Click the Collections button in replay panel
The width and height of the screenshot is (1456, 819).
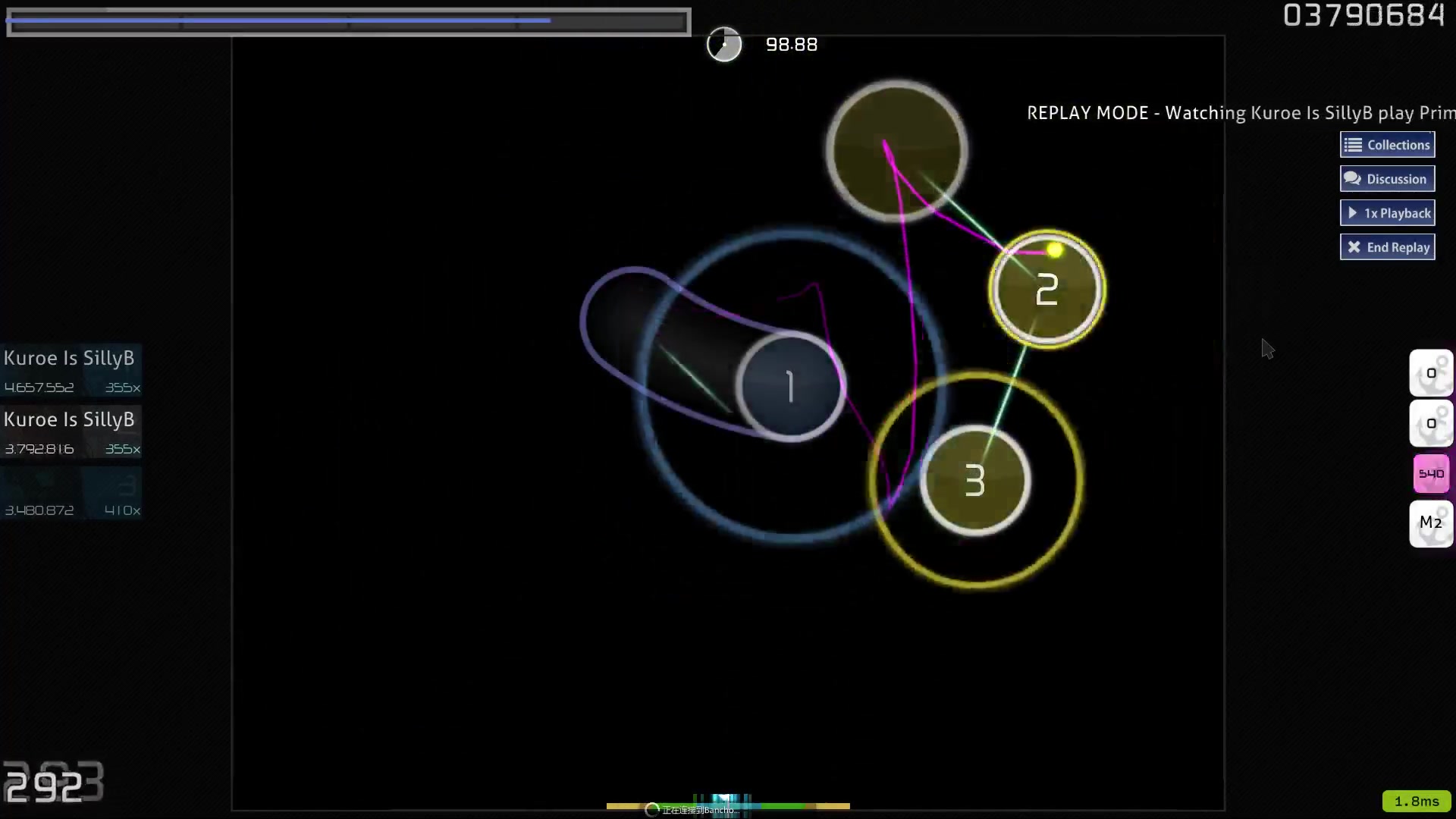(x=1391, y=145)
